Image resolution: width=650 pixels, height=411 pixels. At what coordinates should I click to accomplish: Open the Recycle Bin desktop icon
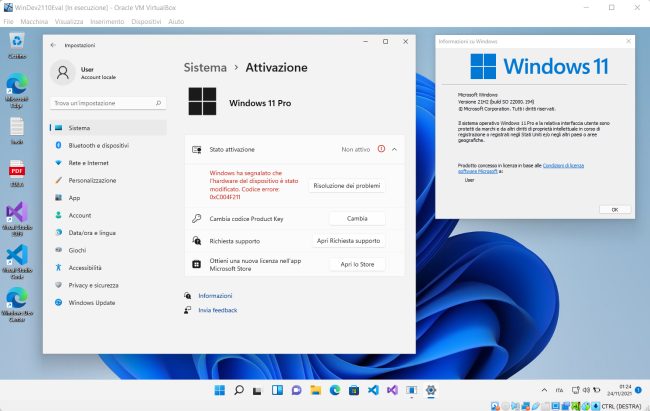tap(17, 45)
